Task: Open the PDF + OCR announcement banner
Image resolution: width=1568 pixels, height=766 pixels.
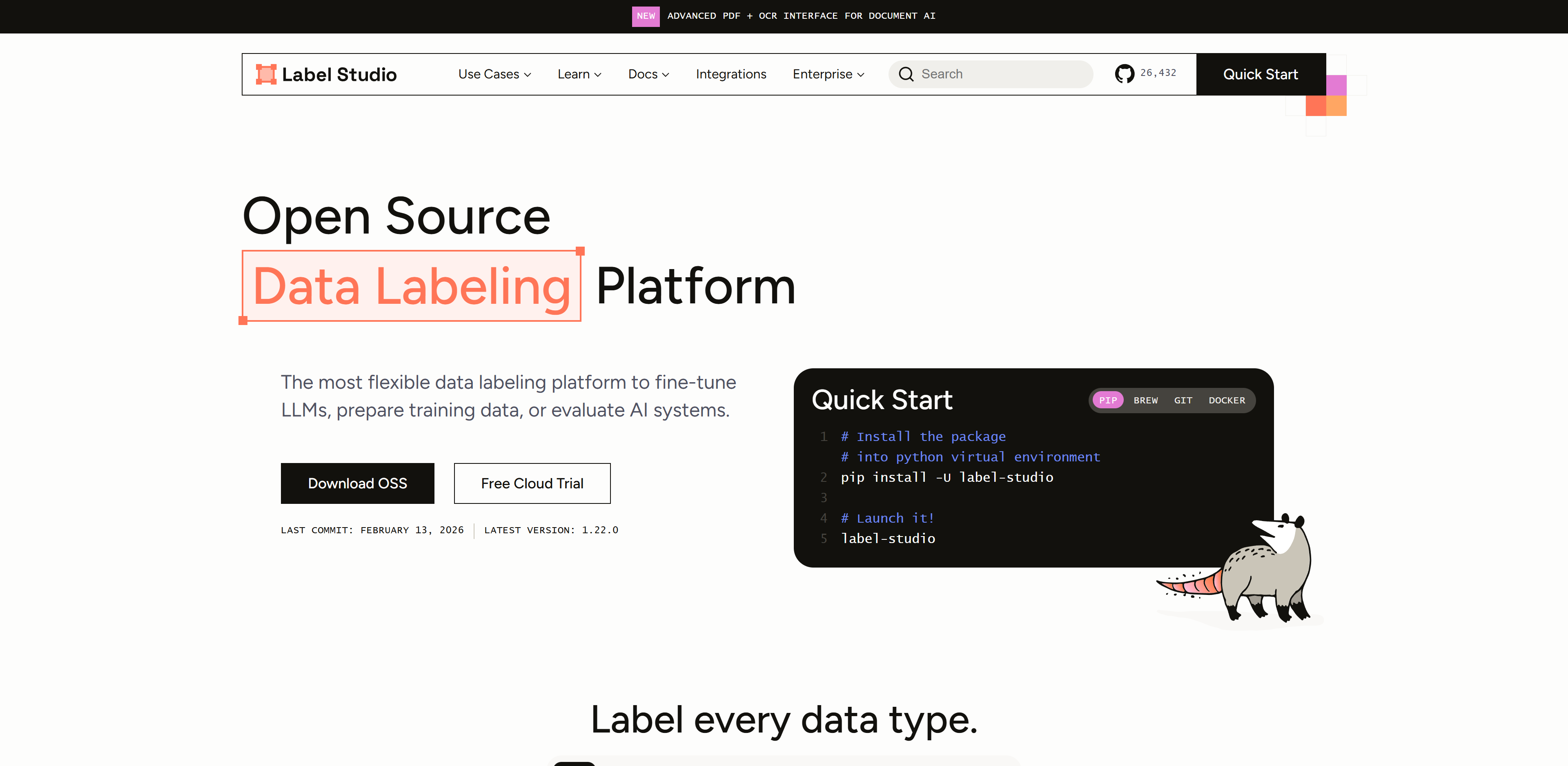Action: [800, 16]
